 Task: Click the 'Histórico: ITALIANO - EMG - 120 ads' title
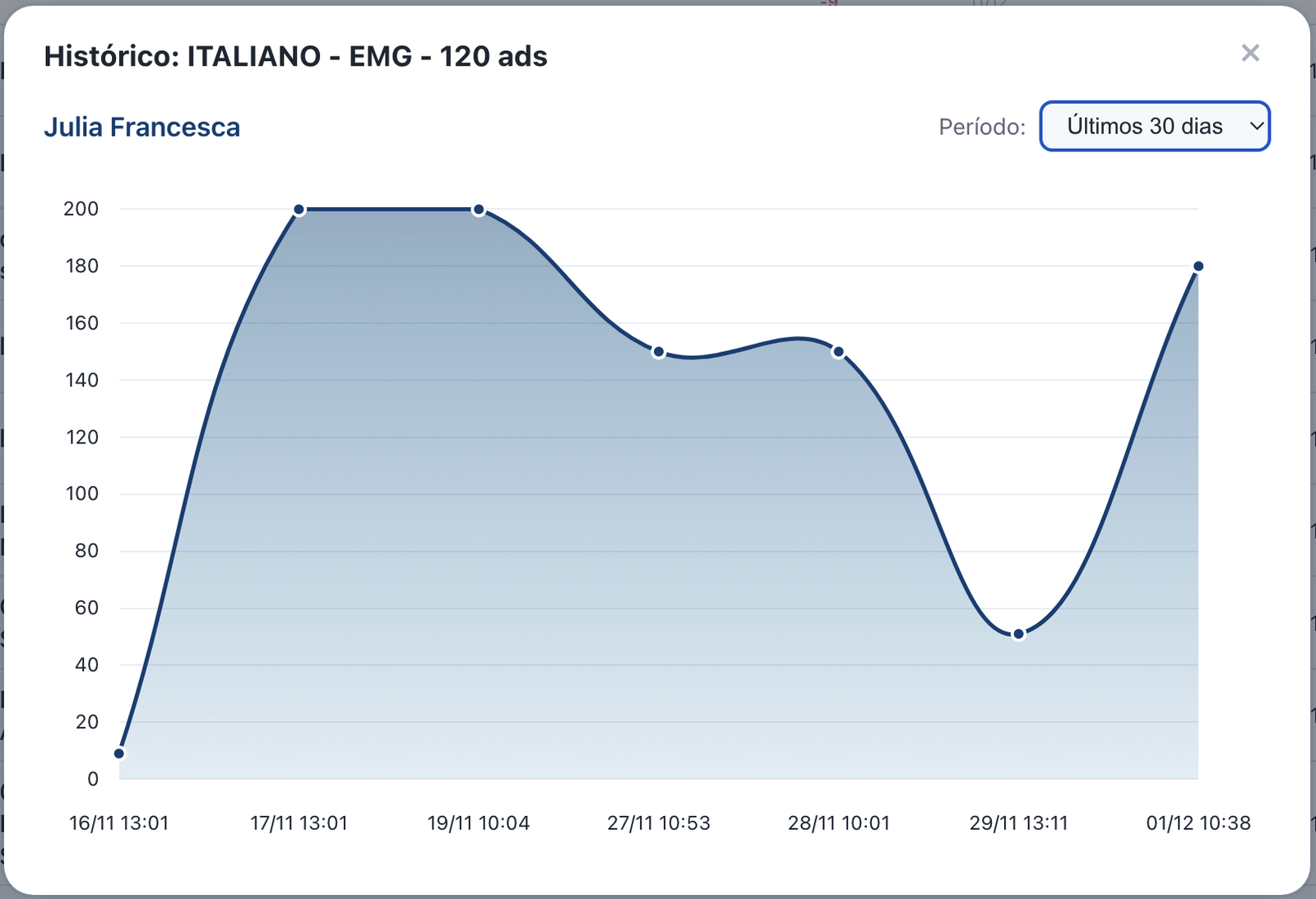click(x=297, y=57)
